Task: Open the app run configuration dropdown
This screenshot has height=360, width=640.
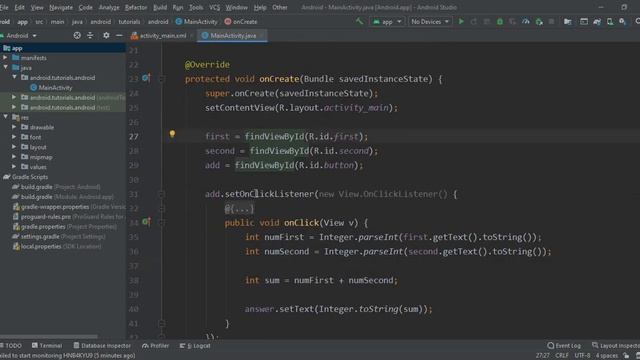Action: pos(387,22)
